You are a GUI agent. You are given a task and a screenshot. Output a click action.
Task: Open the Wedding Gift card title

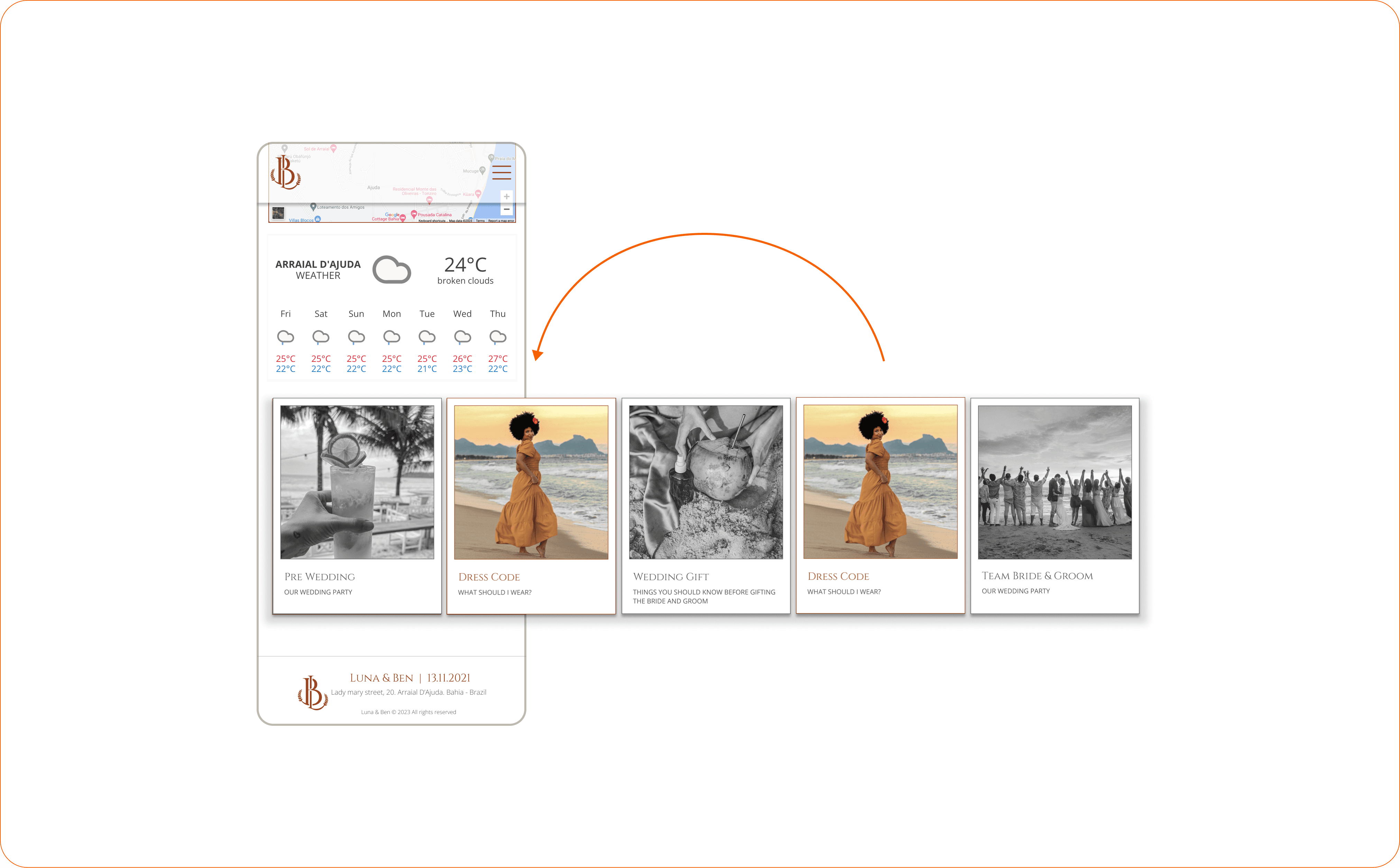tap(671, 576)
